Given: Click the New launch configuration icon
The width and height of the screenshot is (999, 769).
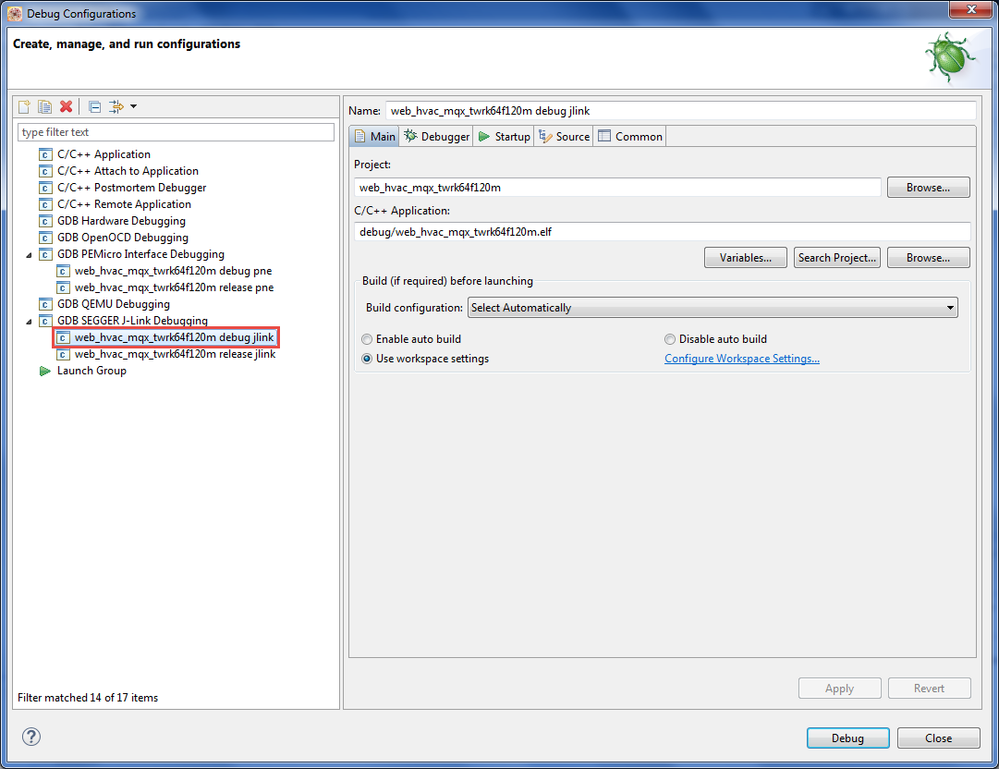Looking at the screenshot, I should click(x=24, y=106).
